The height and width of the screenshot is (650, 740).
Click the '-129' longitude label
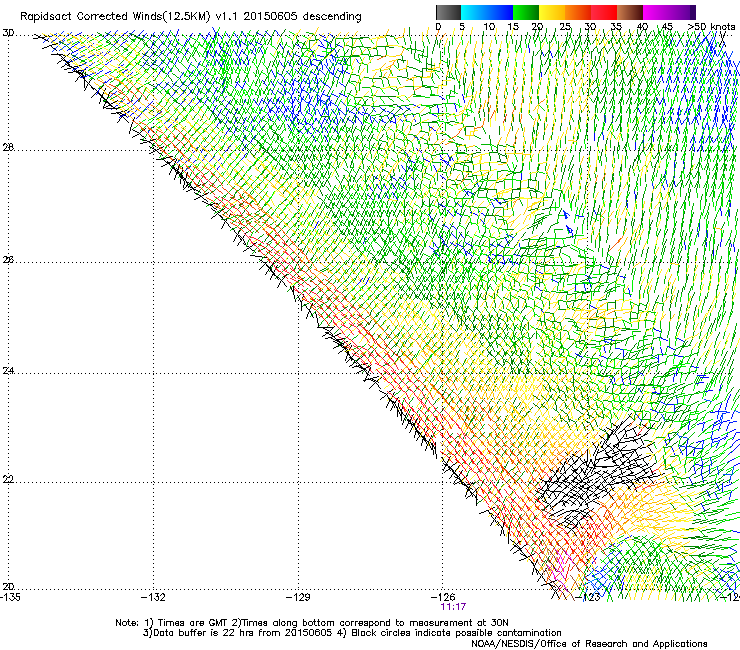298,597
